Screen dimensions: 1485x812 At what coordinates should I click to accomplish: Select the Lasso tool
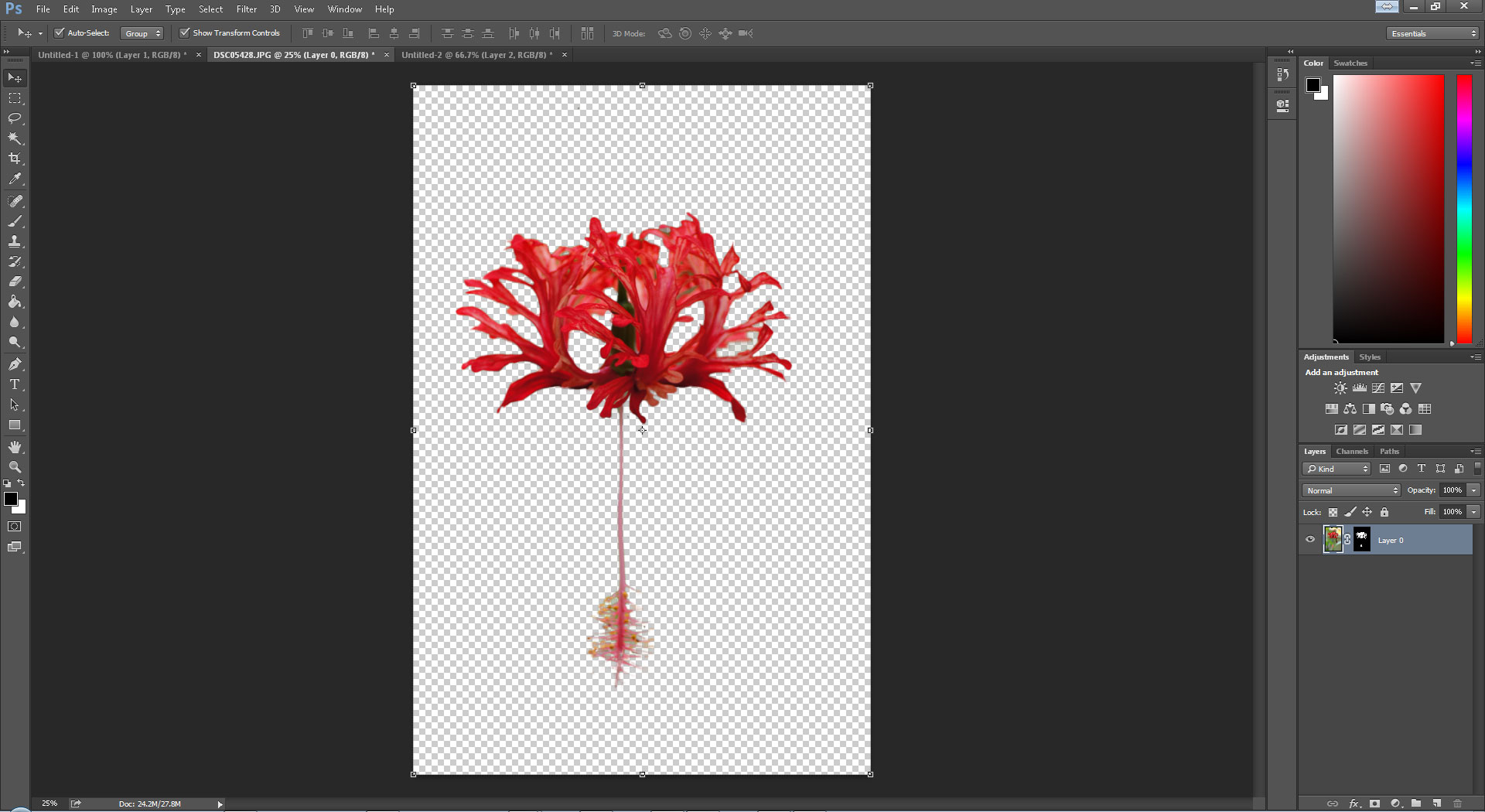click(15, 118)
